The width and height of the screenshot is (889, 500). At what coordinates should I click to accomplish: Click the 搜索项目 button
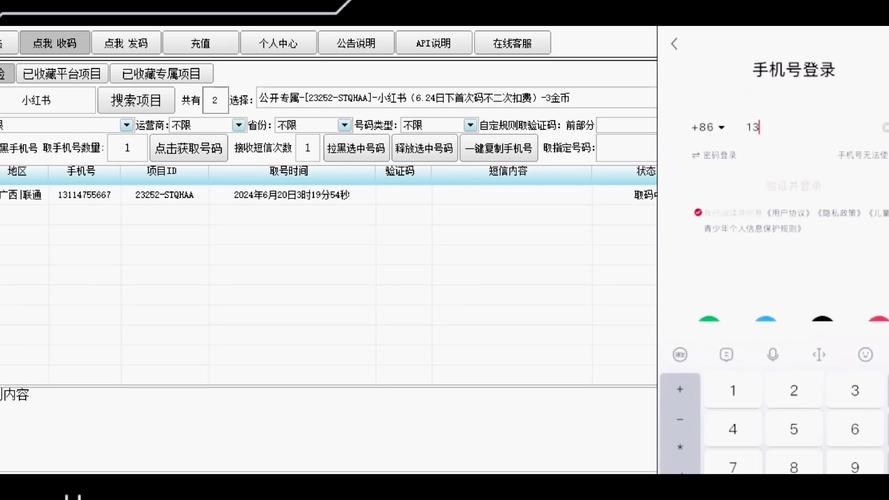pos(136,100)
